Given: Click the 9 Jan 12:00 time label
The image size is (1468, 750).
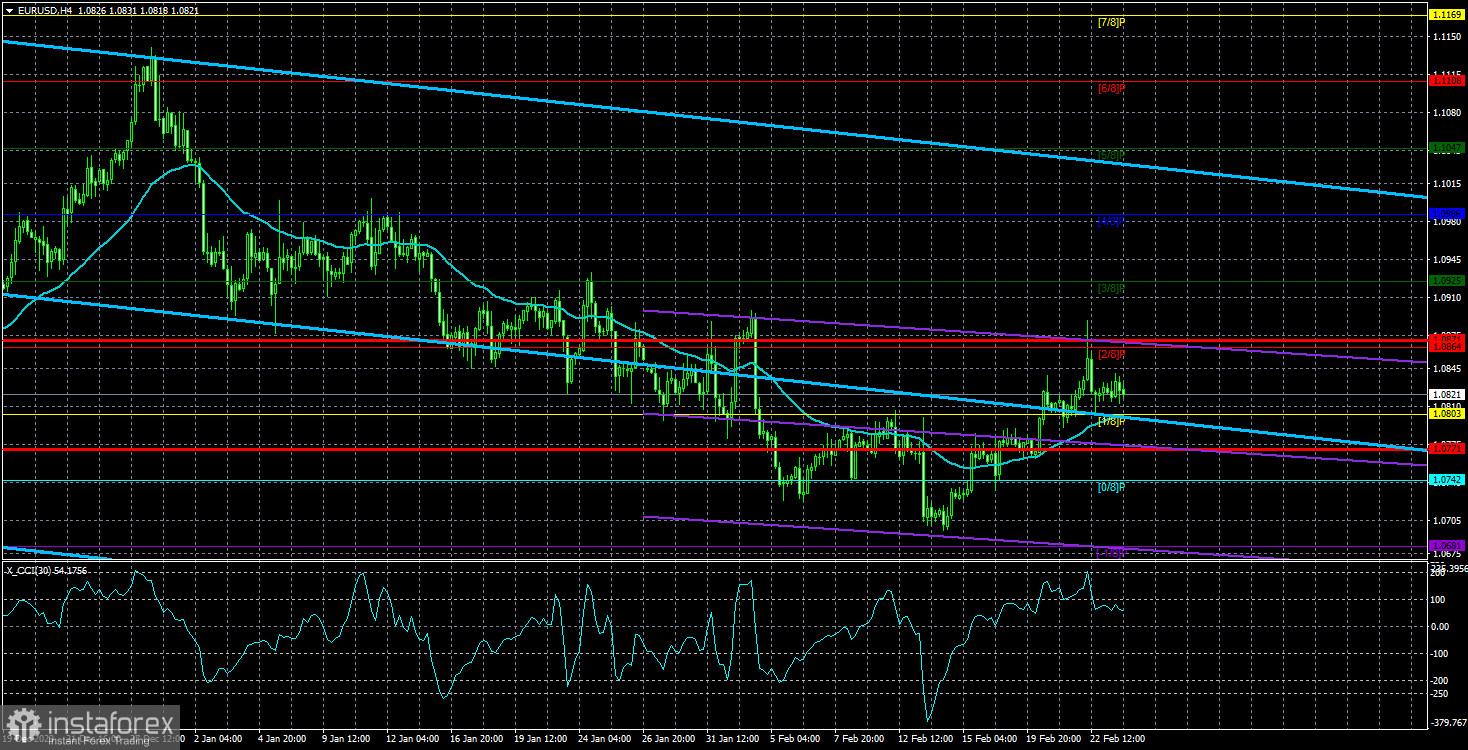Looking at the screenshot, I should (346, 739).
